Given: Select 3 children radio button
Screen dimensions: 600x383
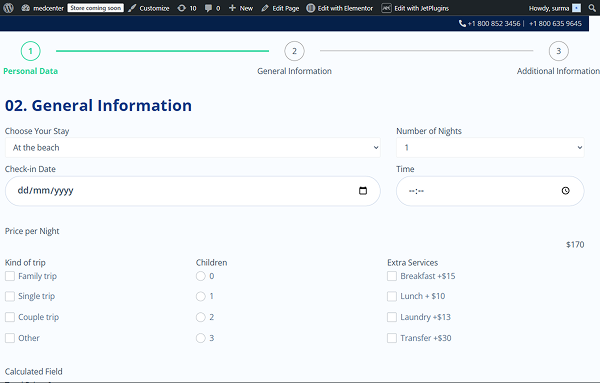Looking at the screenshot, I should [201, 338].
